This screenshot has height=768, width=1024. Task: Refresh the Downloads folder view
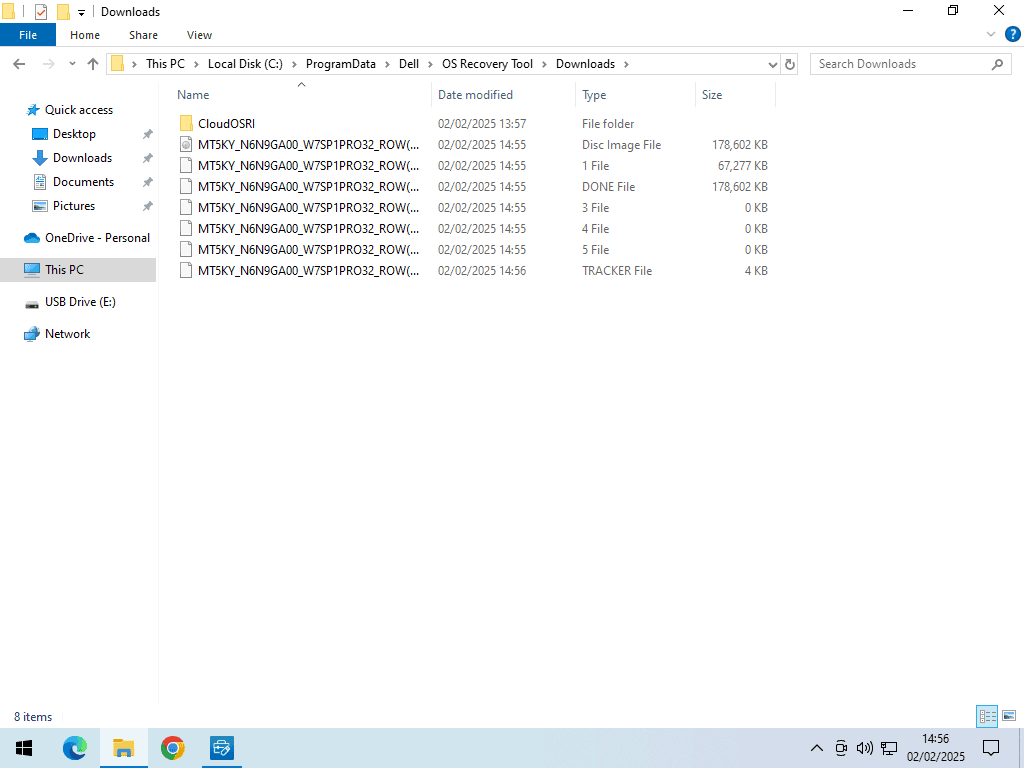tap(790, 64)
